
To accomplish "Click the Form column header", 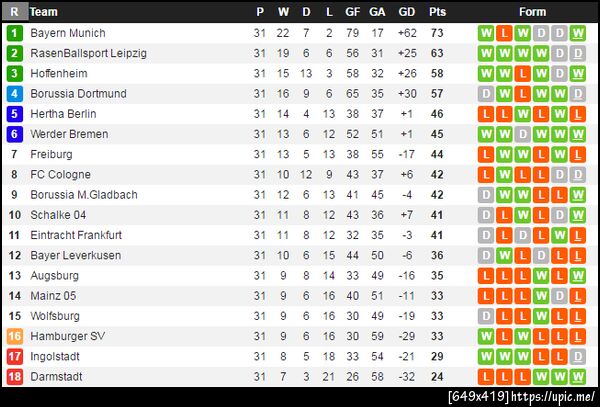I will (533, 12).
